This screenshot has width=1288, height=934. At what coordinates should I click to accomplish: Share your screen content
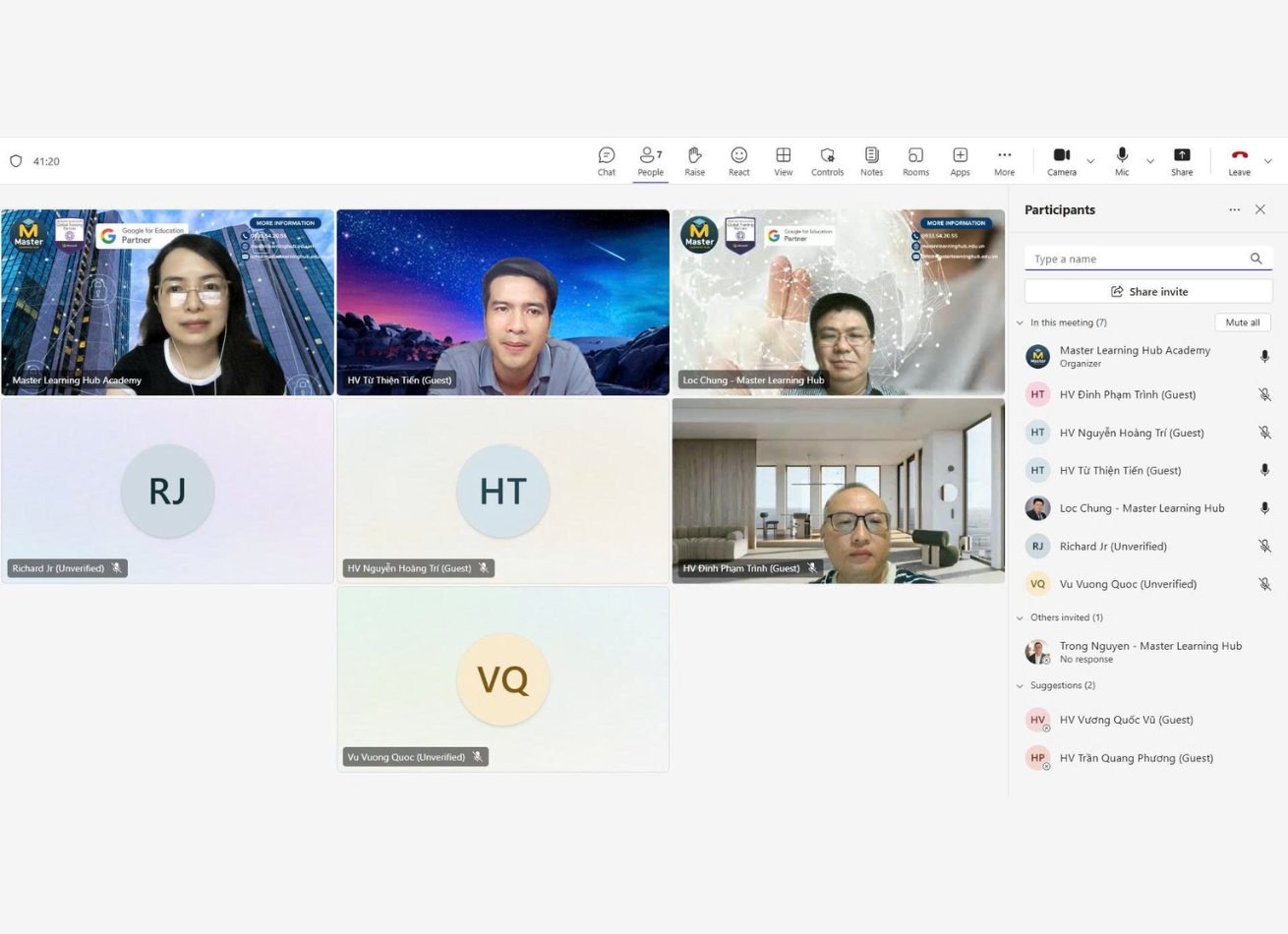click(x=1182, y=161)
